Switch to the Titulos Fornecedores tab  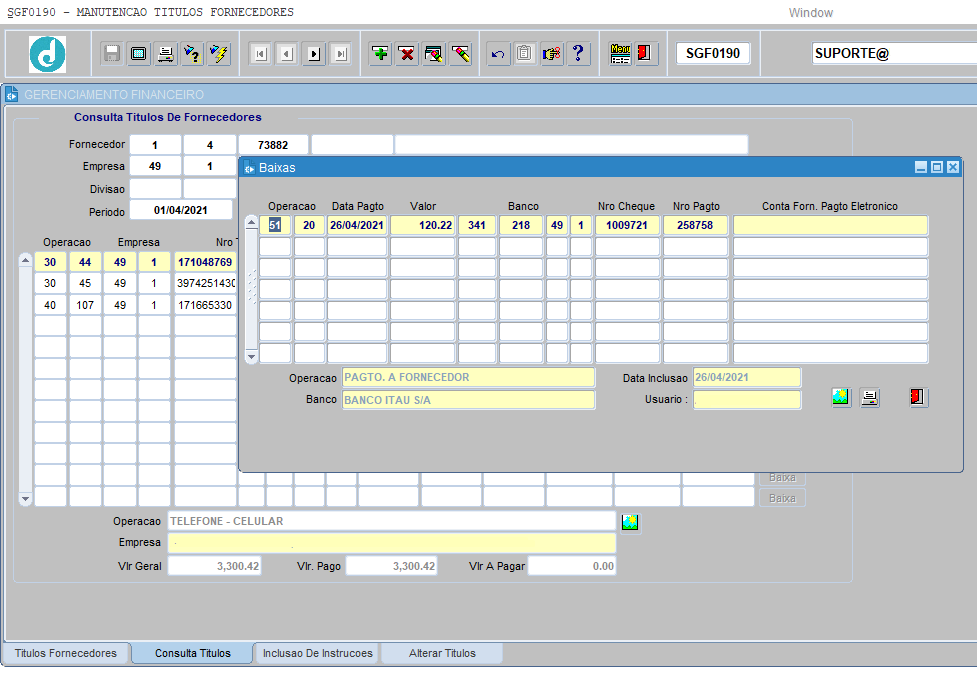(x=66, y=653)
